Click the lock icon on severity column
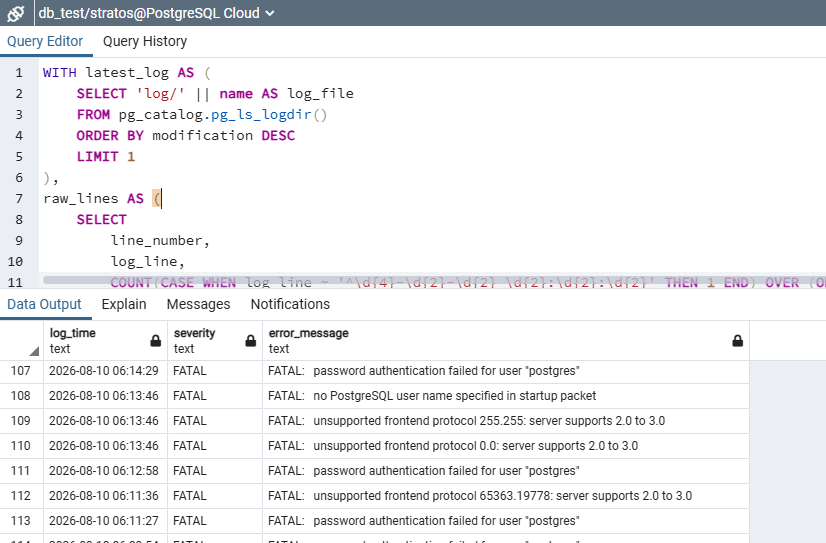The height and width of the screenshot is (543, 826). [x=251, y=341]
